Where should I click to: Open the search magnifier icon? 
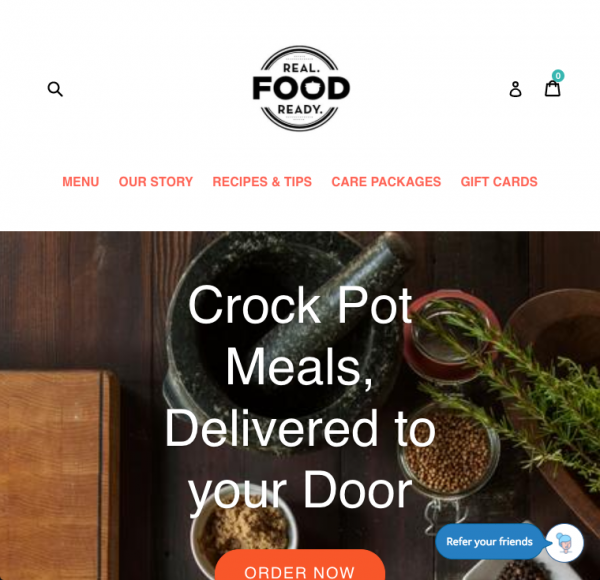point(55,89)
